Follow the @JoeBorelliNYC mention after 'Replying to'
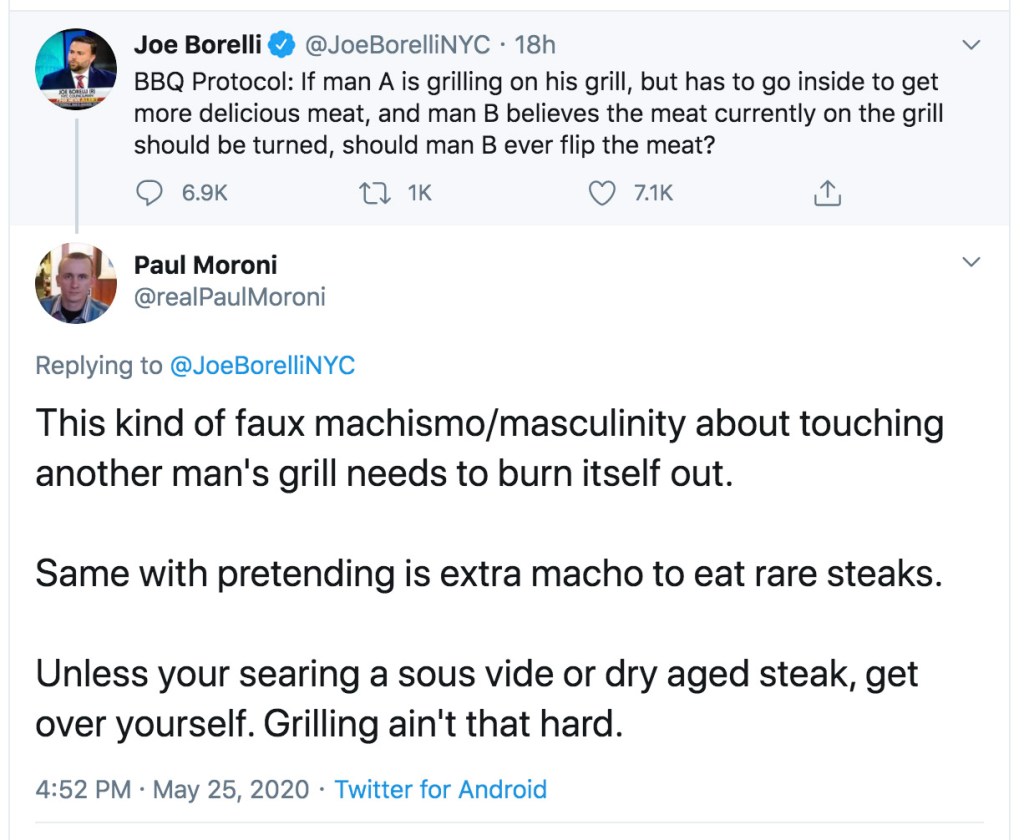Image resolution: width=1024 pixels, height=840 pixels. pos(262,366)
